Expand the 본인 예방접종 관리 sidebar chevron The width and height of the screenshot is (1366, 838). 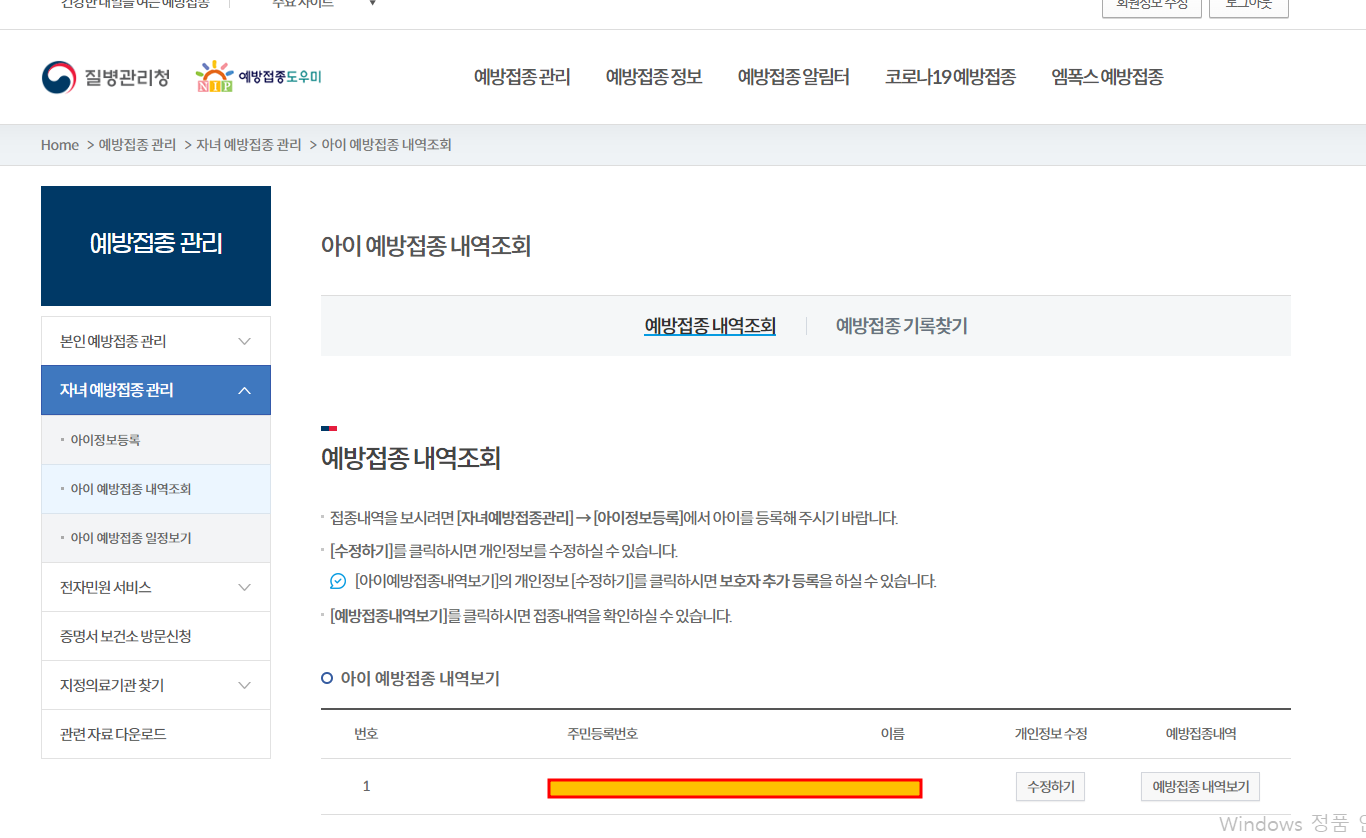click(x=245, y=341)
